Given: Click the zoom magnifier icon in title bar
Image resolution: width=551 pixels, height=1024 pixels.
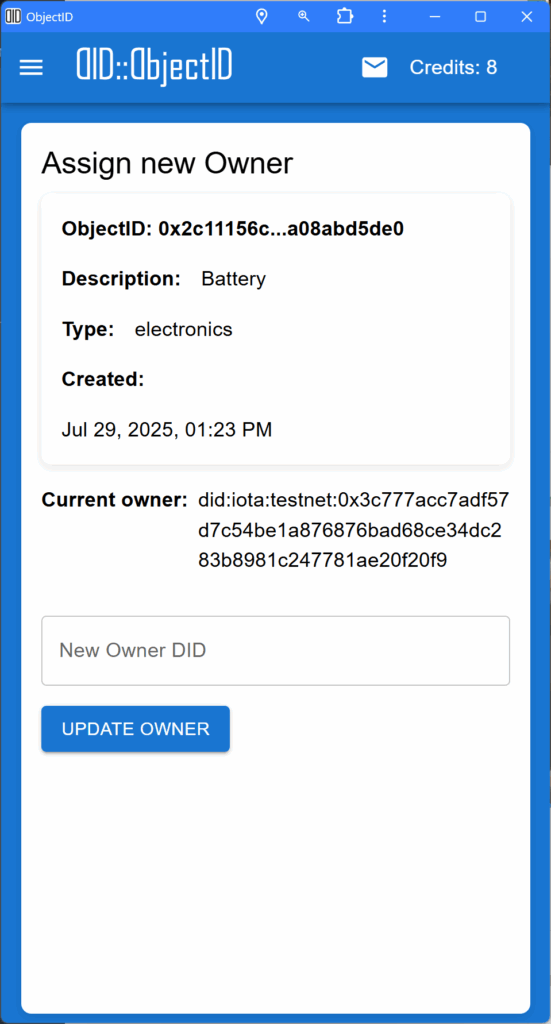Looking at the screenshot, I should point(304,17).
